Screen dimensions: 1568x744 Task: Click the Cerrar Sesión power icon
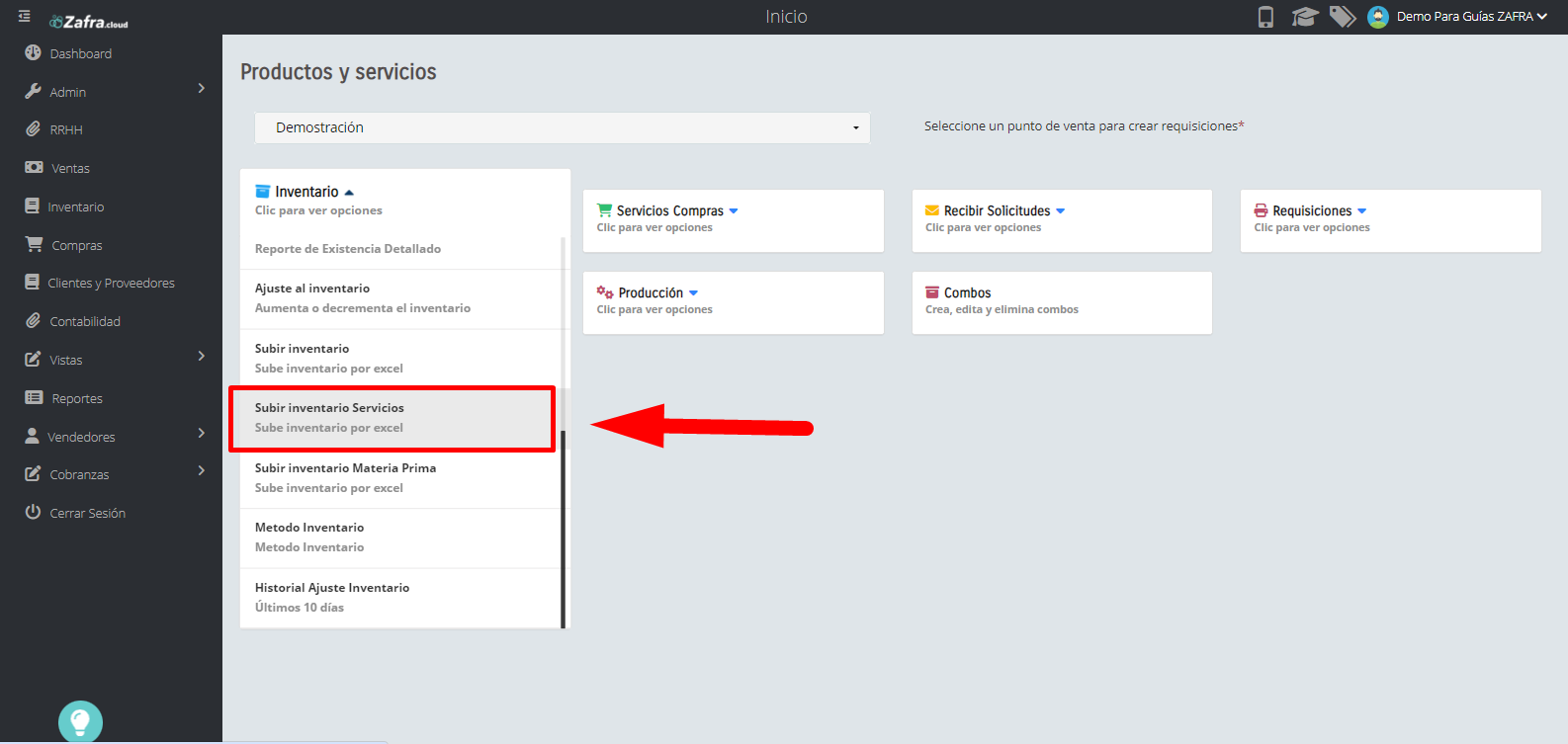pos(33,512)
